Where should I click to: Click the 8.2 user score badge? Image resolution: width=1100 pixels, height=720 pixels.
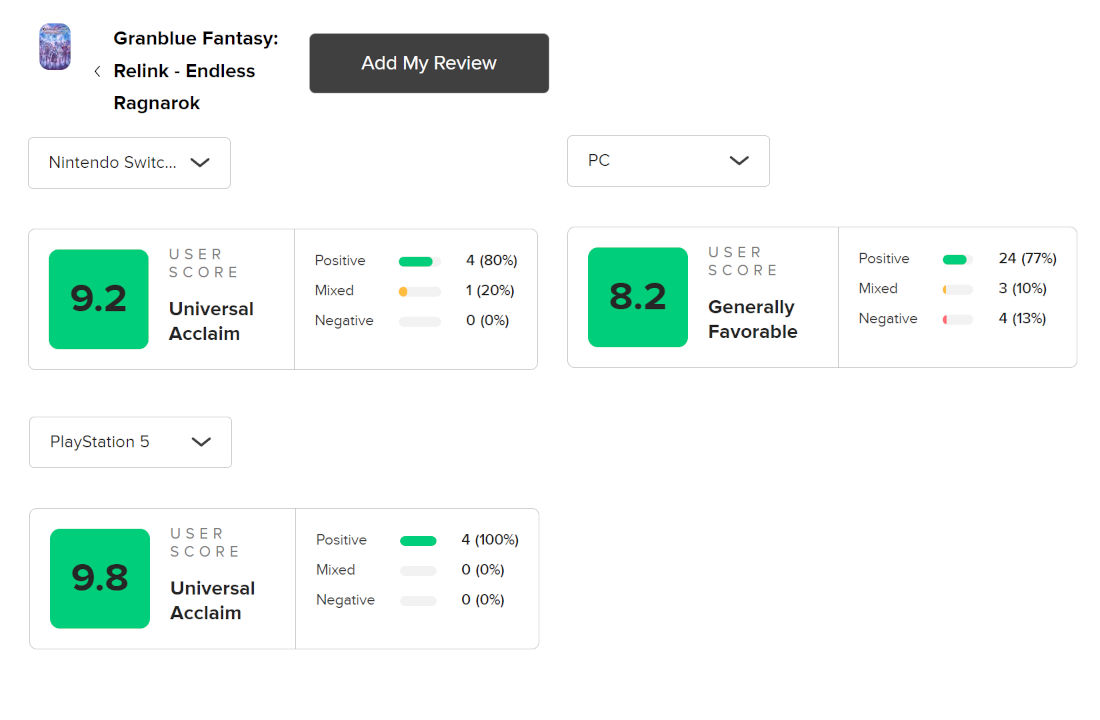(x=638, y=297)
